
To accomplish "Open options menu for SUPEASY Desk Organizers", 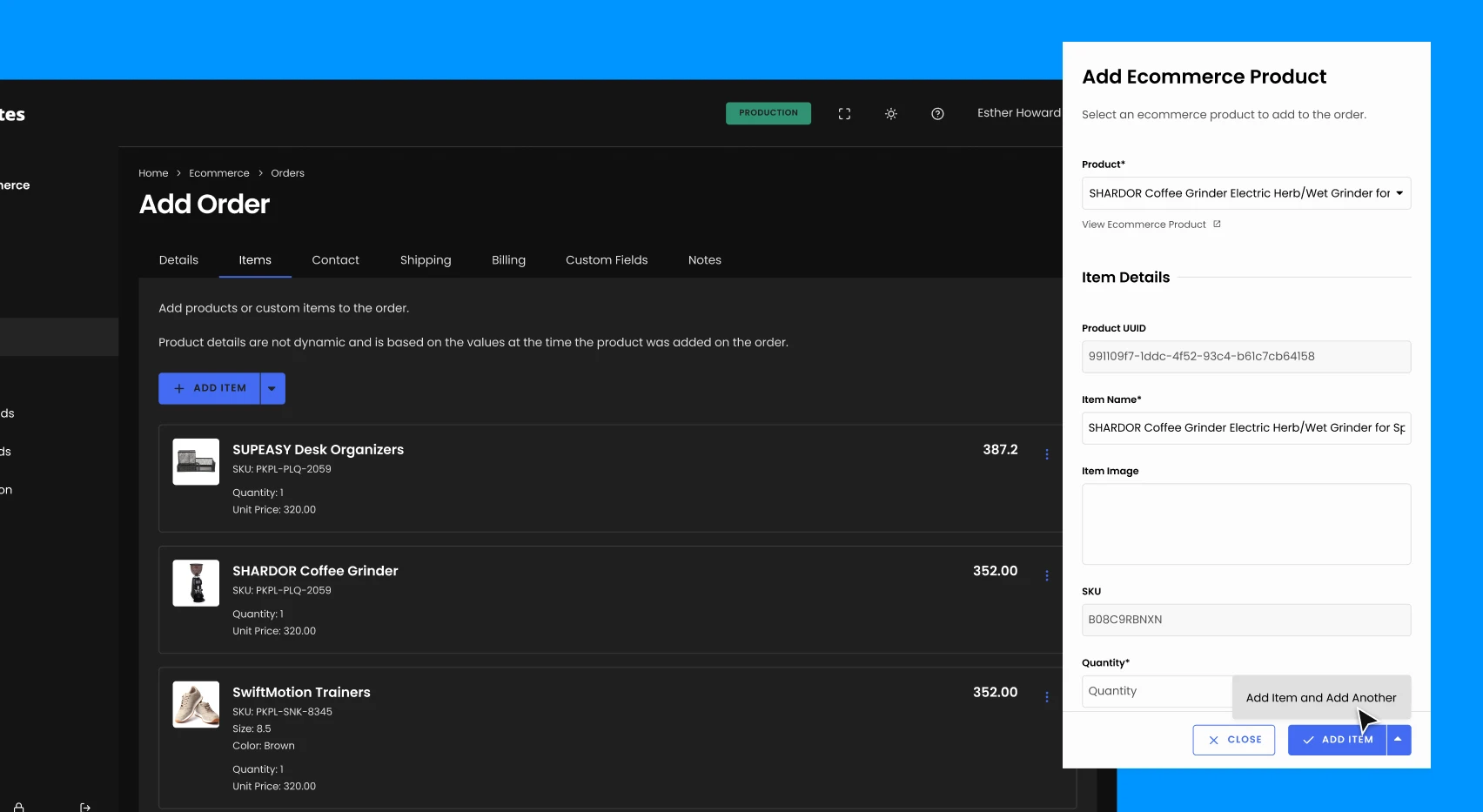I will click(1047, 454).
